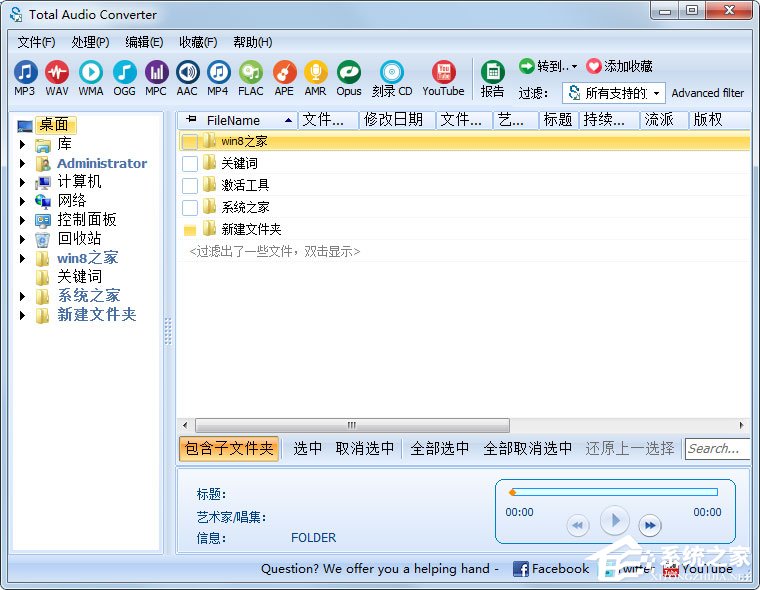The height and width of the screenshot is (590, 760).
Task: Open the 激活工具 folder row
Action: (x=464, y=185)
